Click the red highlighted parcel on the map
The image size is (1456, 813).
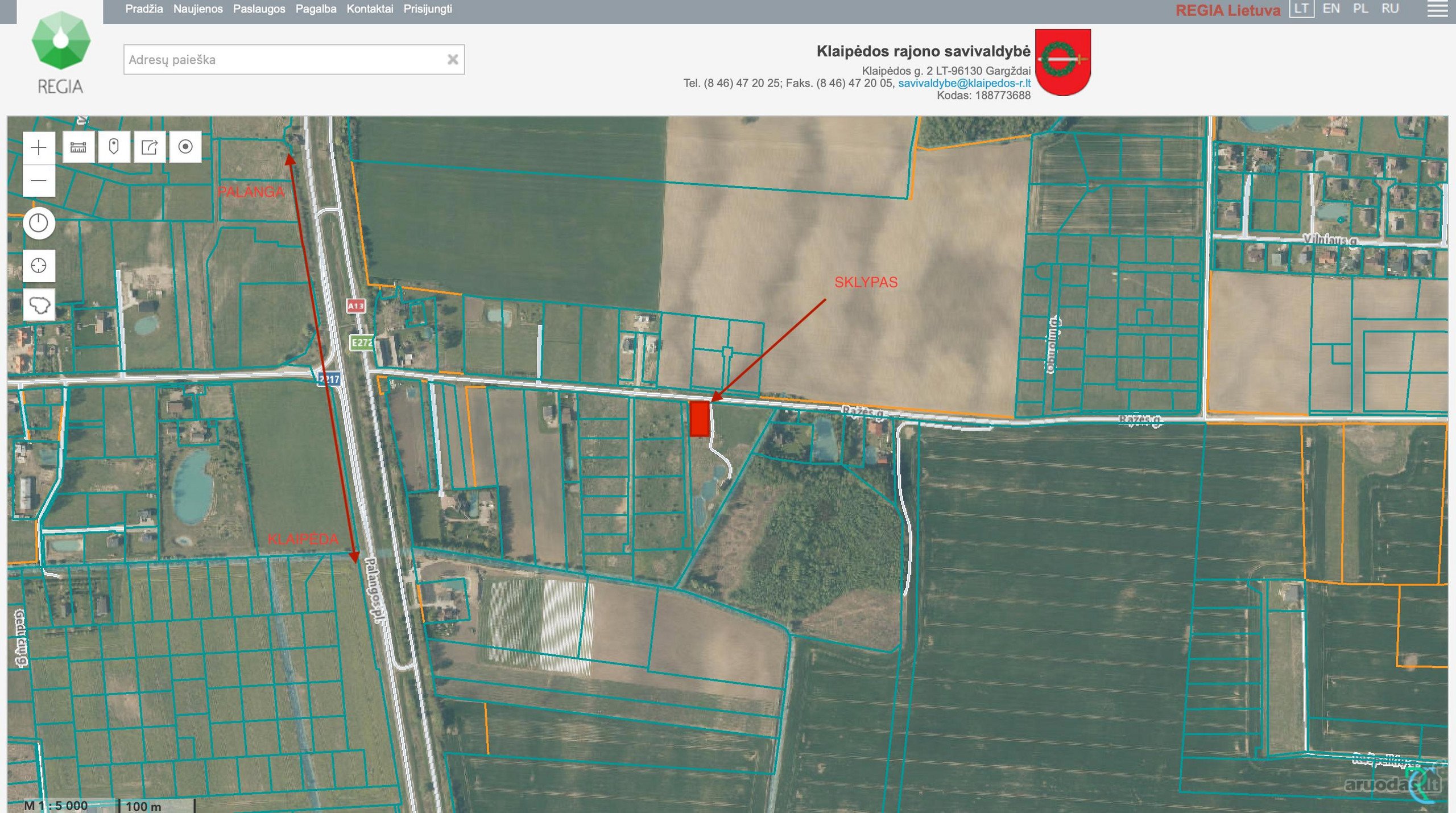[x=700, y=419]
